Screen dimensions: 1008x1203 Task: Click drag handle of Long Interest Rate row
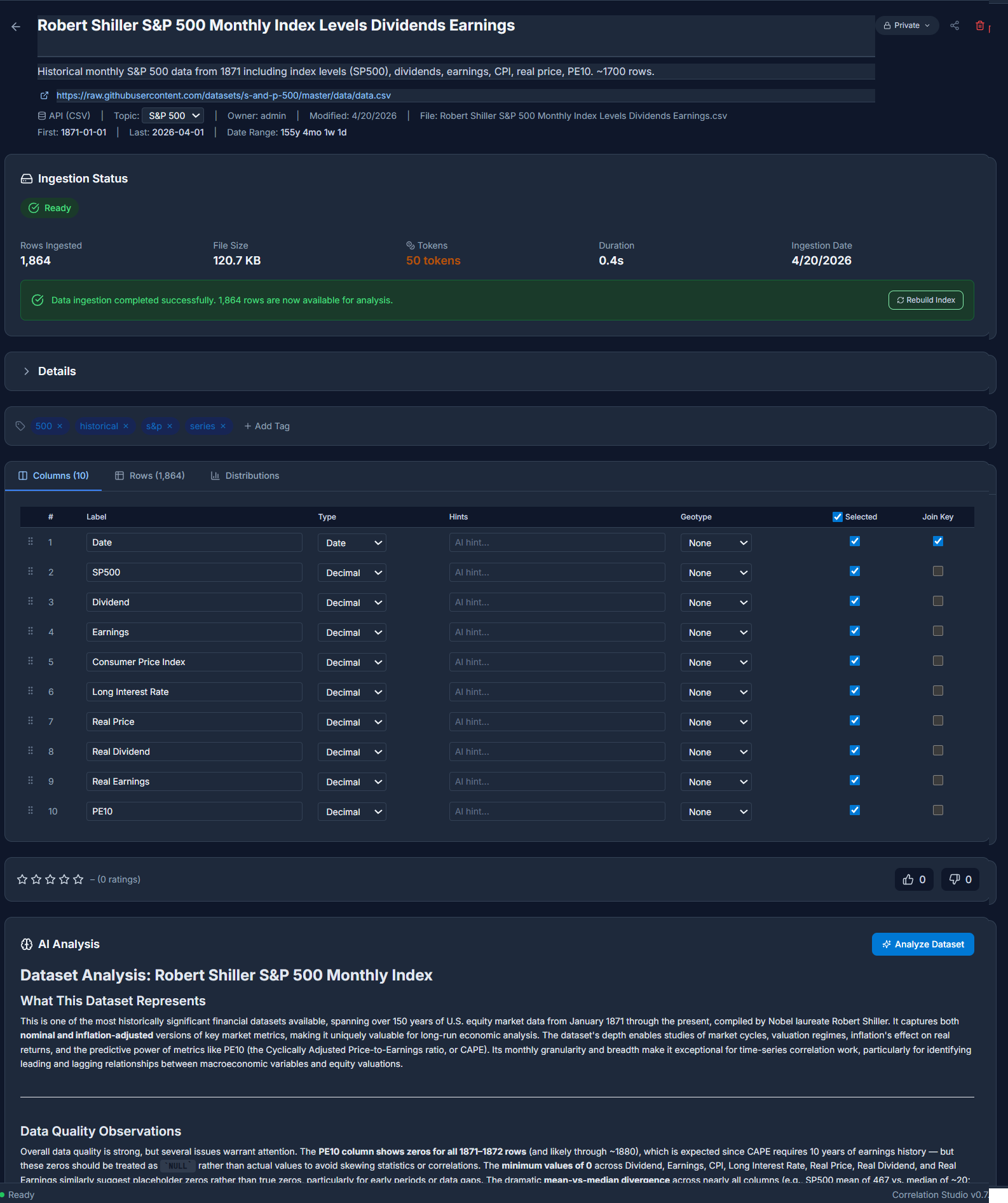[x=31, y=691]
